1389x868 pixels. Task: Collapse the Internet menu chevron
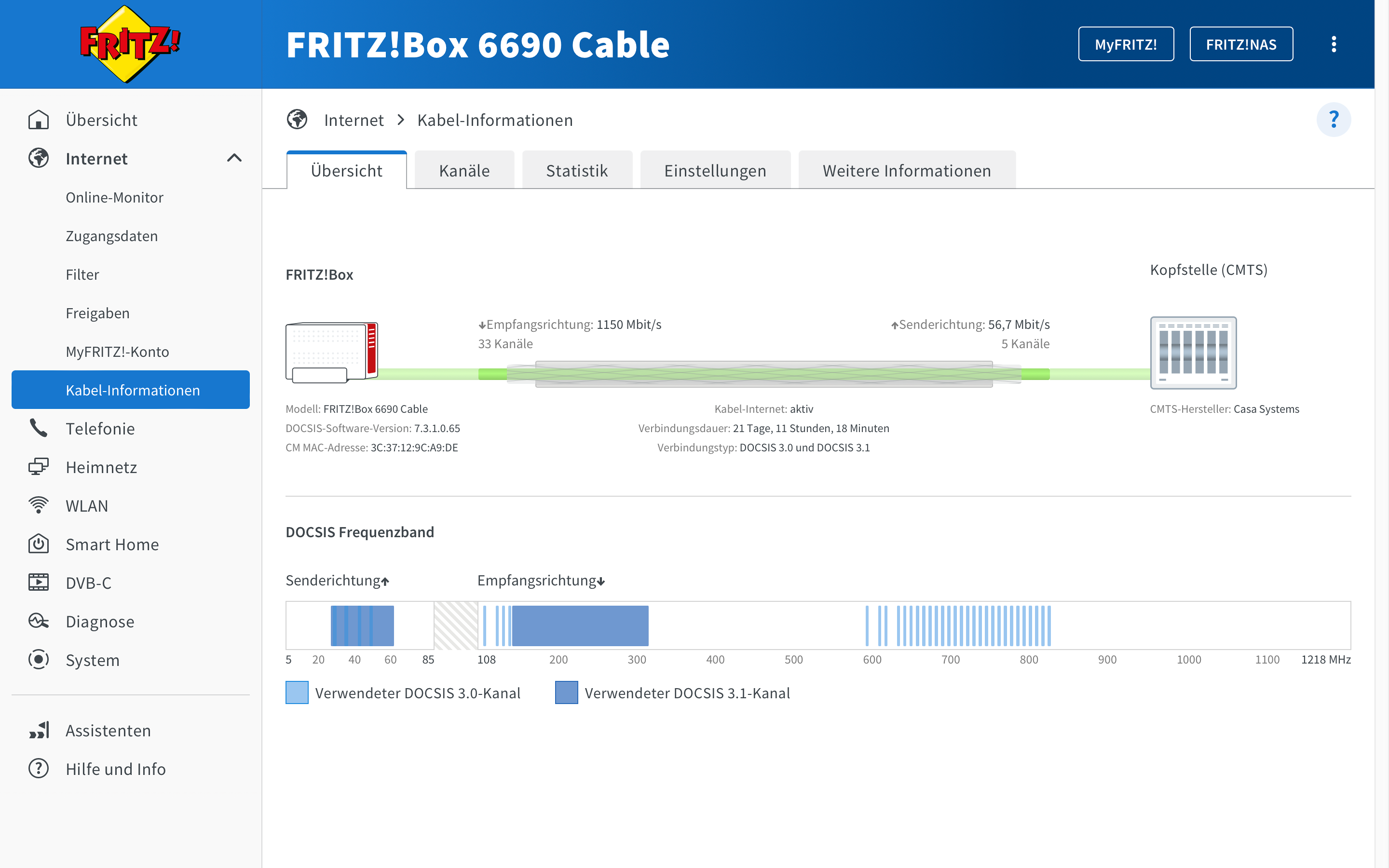point(234,158)
